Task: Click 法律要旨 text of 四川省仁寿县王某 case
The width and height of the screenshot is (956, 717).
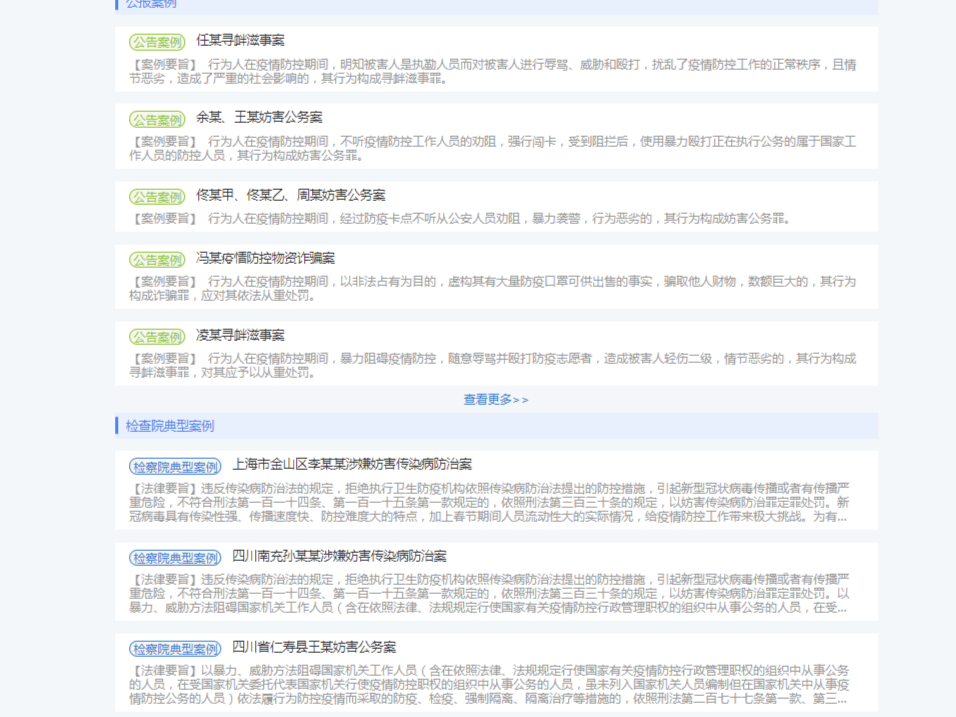Action: coord(489,685)
